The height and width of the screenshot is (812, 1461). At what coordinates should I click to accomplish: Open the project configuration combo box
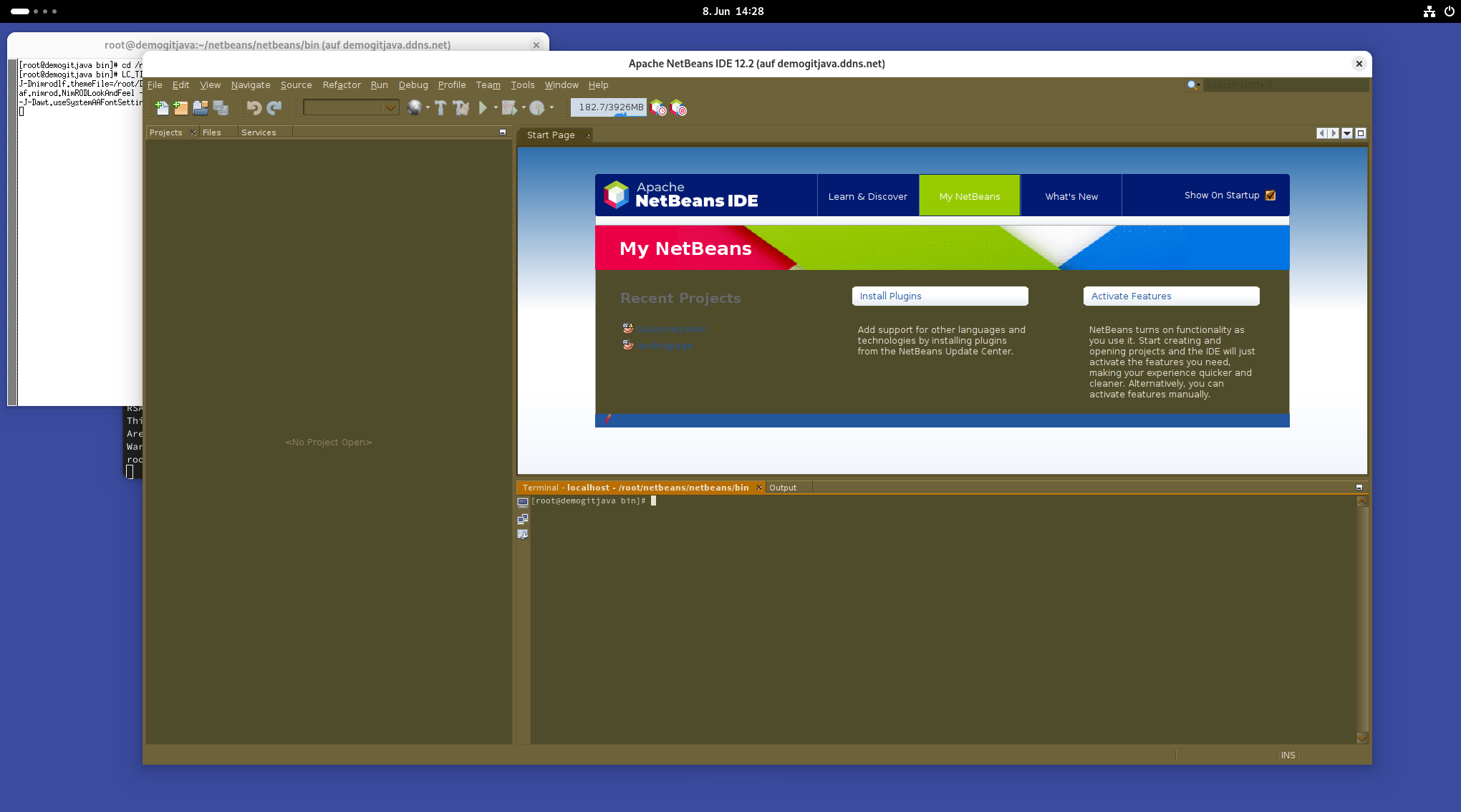tap(351, 107)
